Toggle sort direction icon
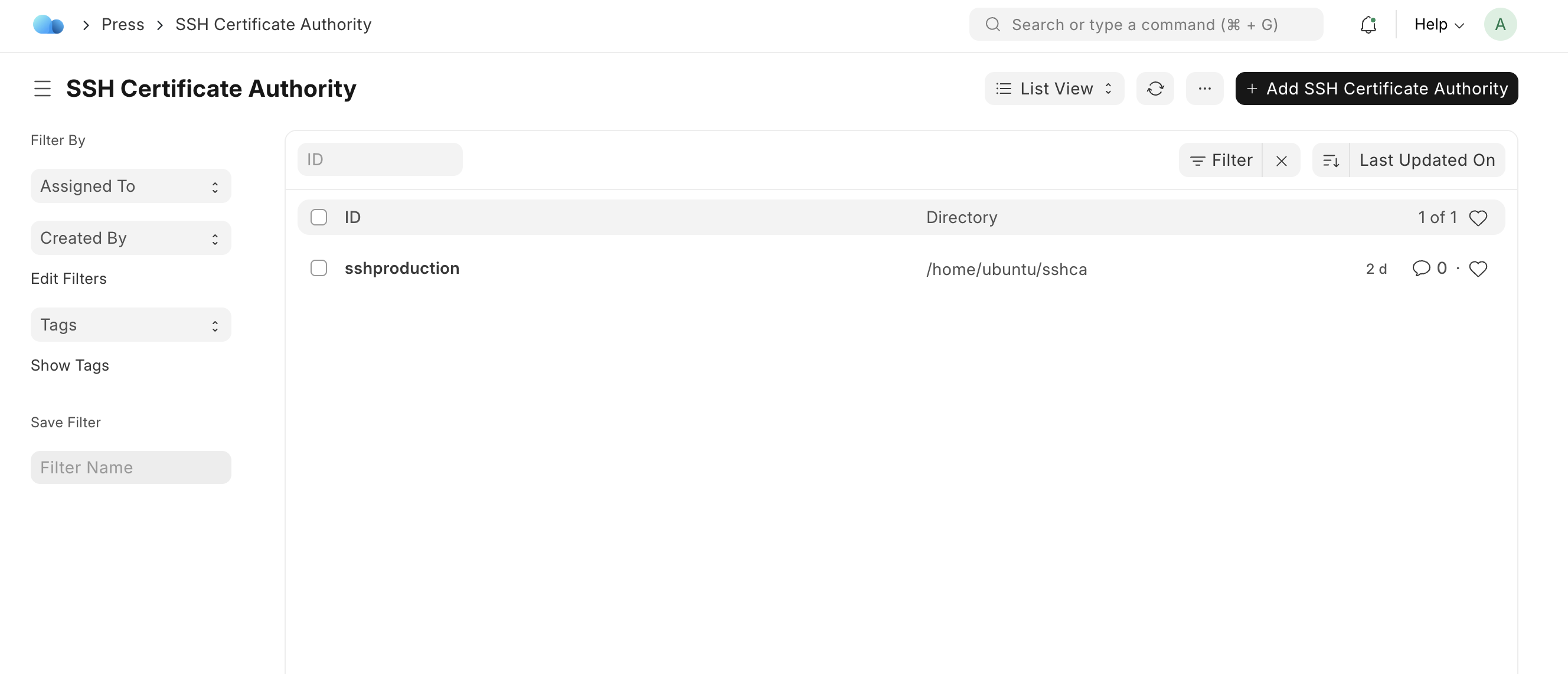 pos(1331,161)
